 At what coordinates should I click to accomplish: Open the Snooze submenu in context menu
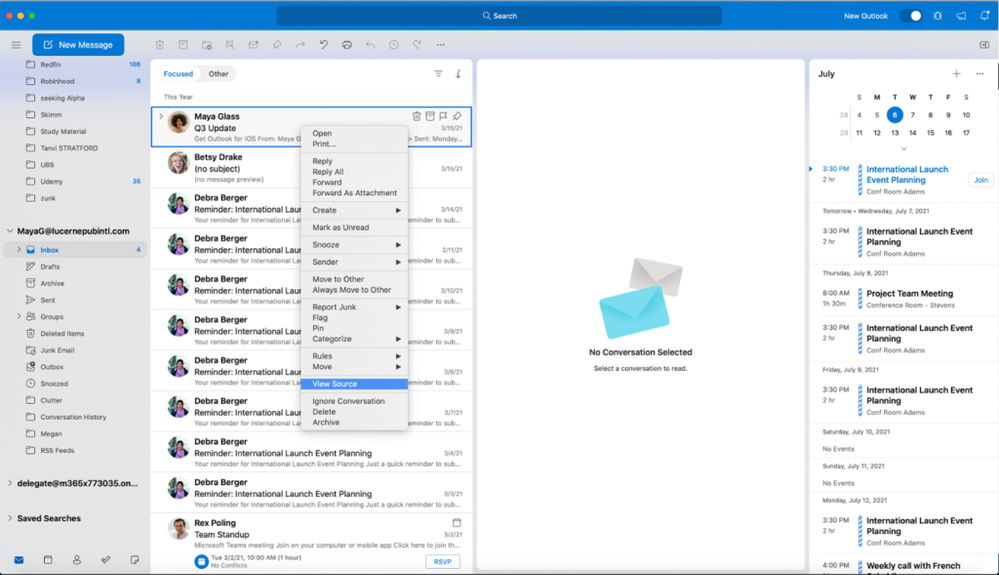click(354, 245)
